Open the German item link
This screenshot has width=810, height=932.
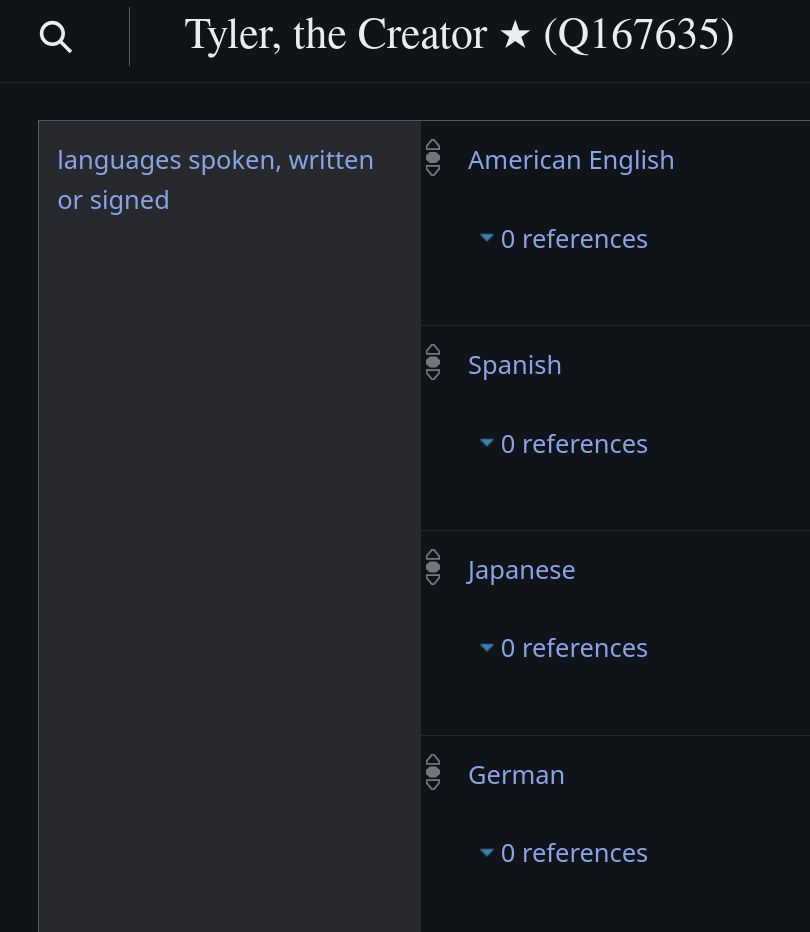(x=516, y=775)
